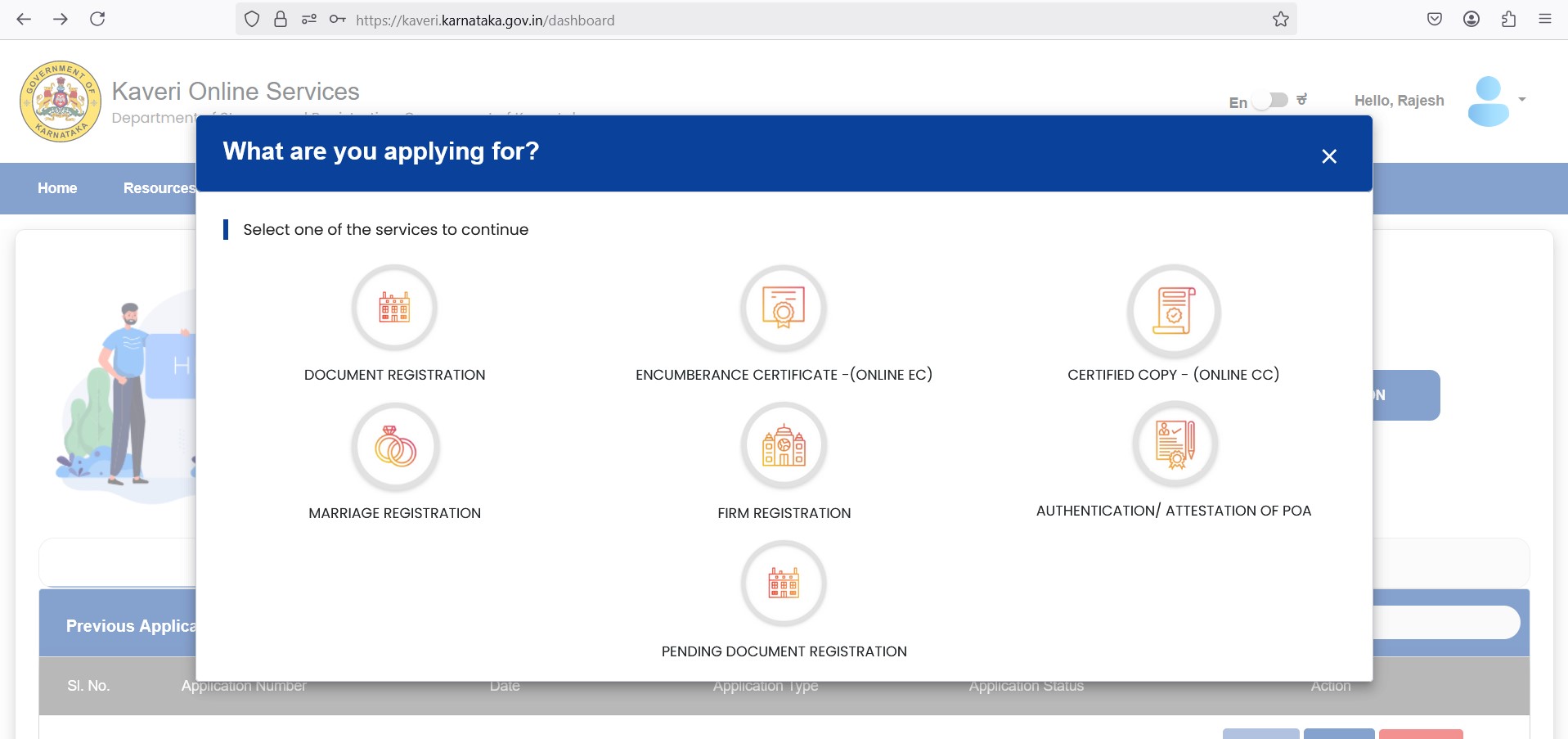Click the user avatar icon

(1488, 101)
